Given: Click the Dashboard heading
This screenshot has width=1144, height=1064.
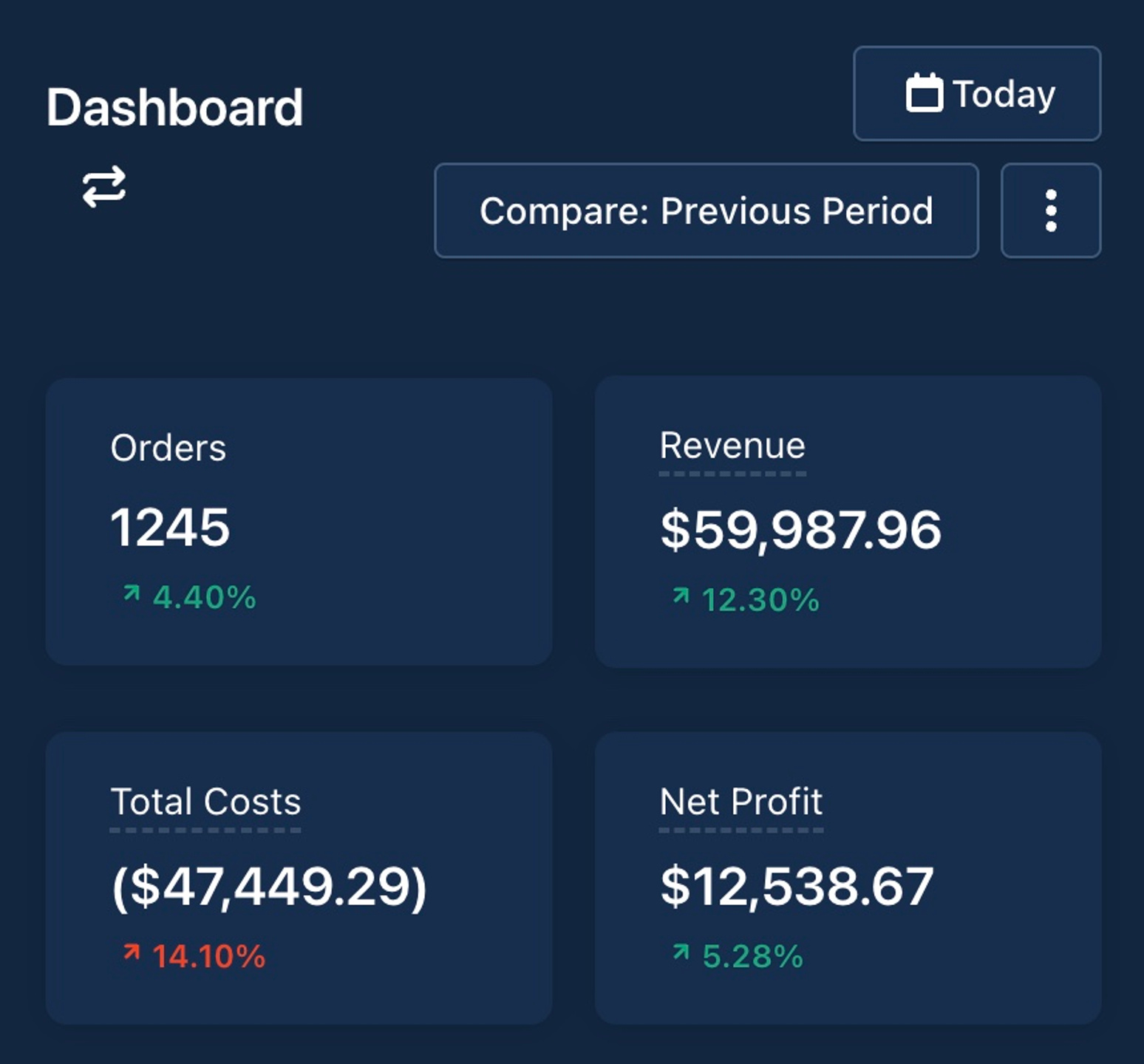Looking at the screenshot, I should pos(174,108).
